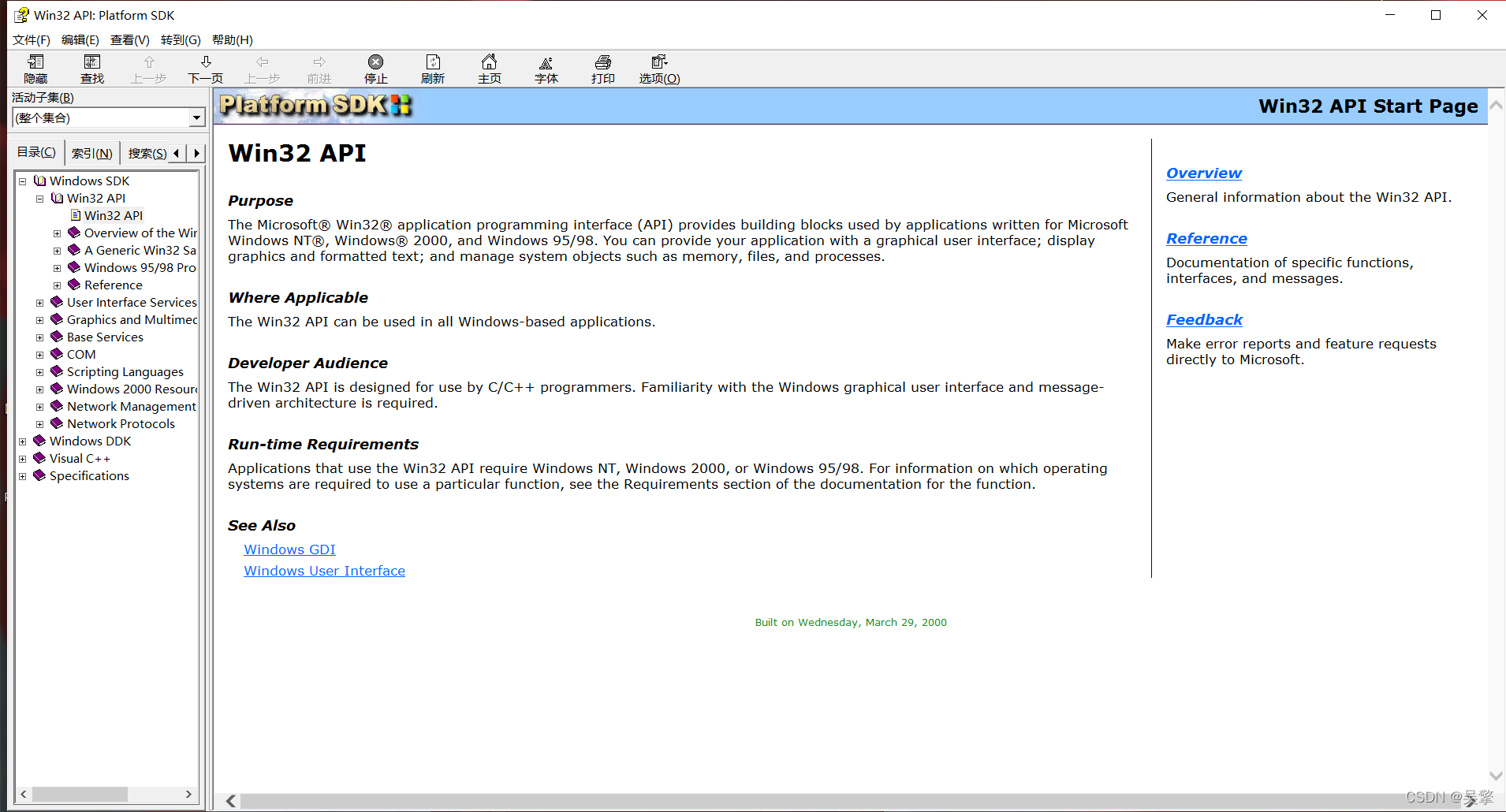The height and width of the screenshot is (812, 1506).
Task: Select the Windows 2000 Resource tree item
Action: (x=132, y=389)
